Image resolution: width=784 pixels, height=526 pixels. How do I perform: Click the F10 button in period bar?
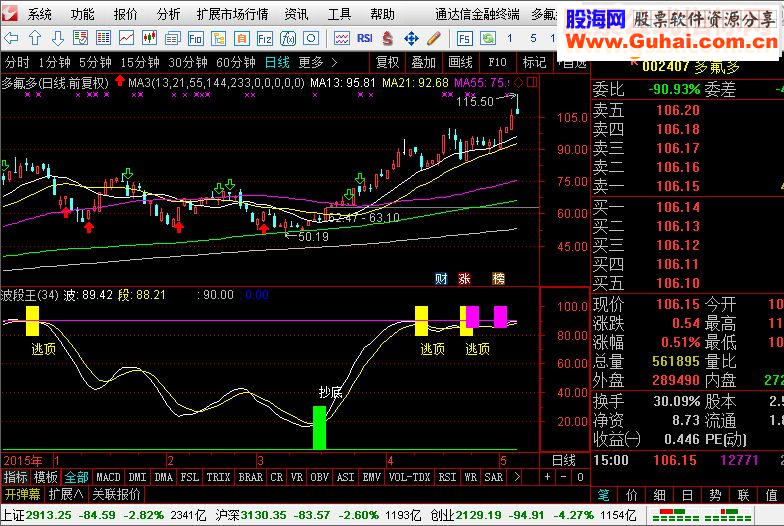[x=497, y=62]
